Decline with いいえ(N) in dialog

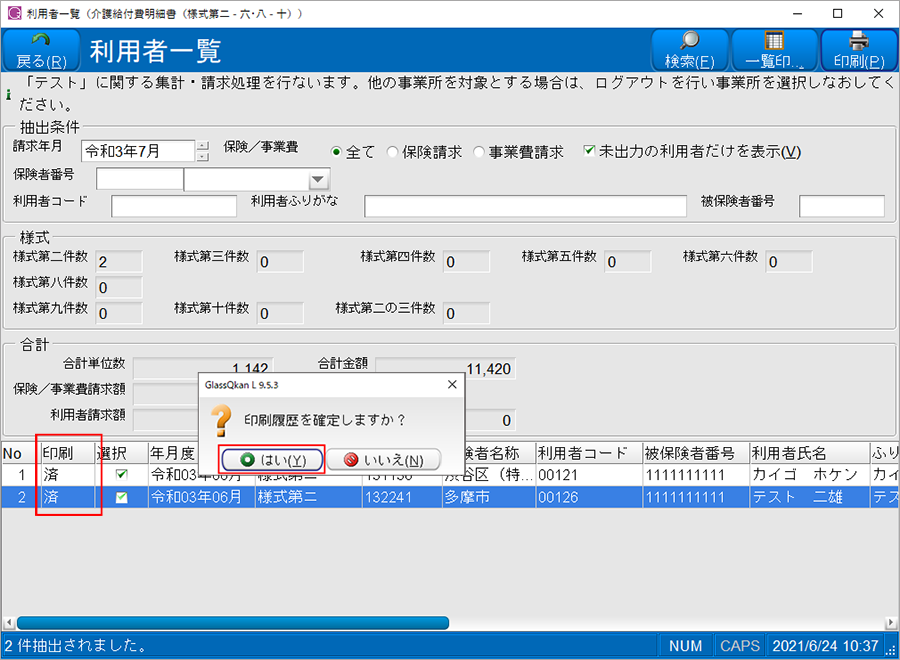[x=383, y=460]
